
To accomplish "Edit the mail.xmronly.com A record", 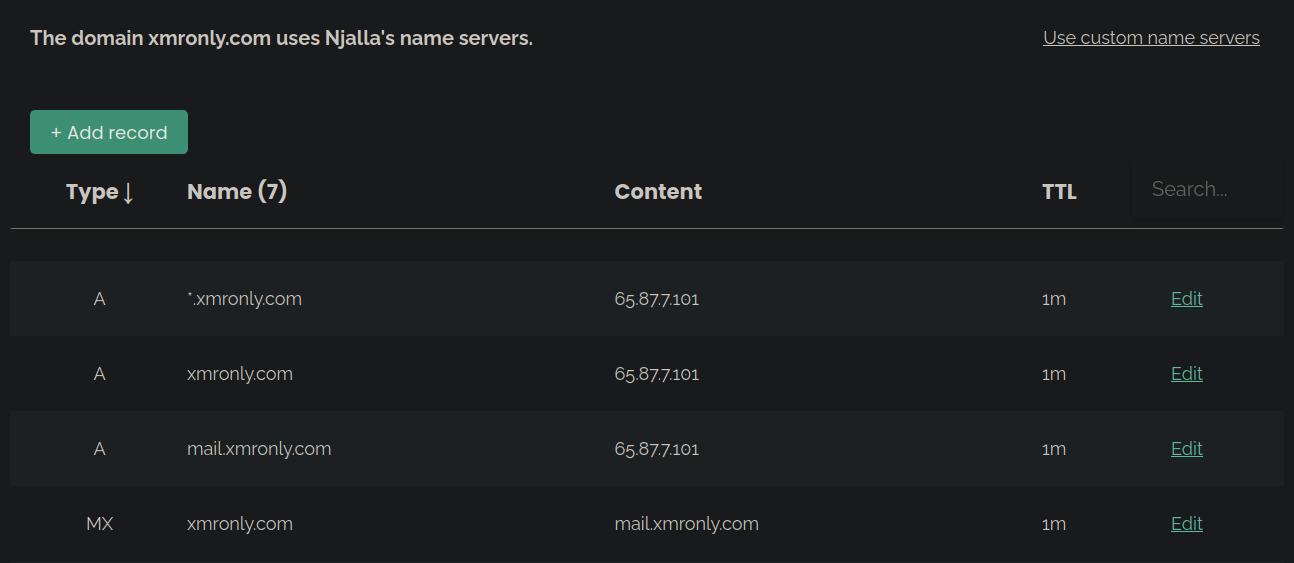I will pos(1186,449).
